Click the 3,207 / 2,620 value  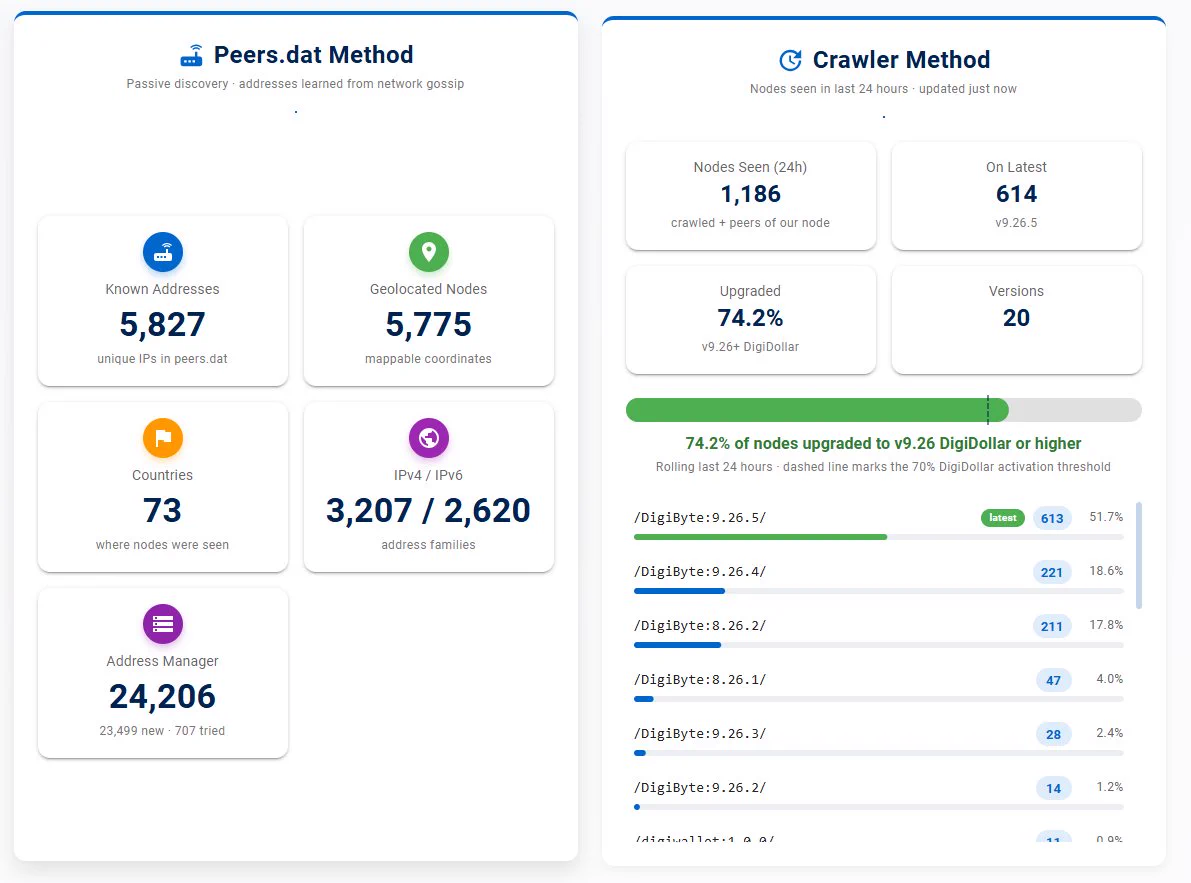click(428, 510)
